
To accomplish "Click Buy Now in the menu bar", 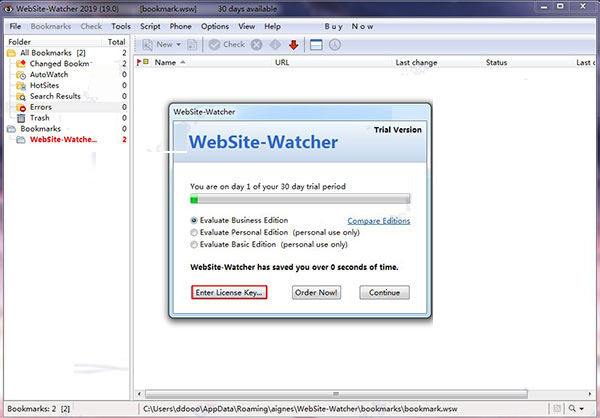I will point(349,26).
